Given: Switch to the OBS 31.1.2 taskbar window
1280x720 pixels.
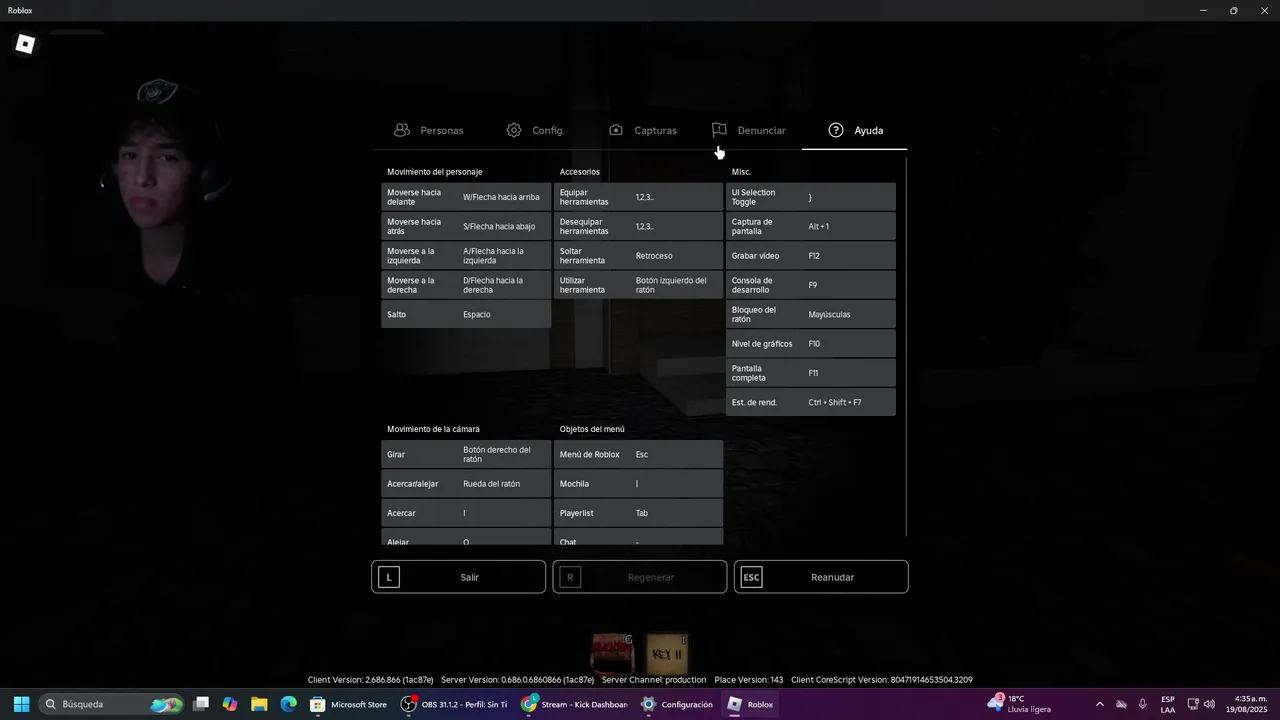Looking at the screenshot, I should [454, 704].
